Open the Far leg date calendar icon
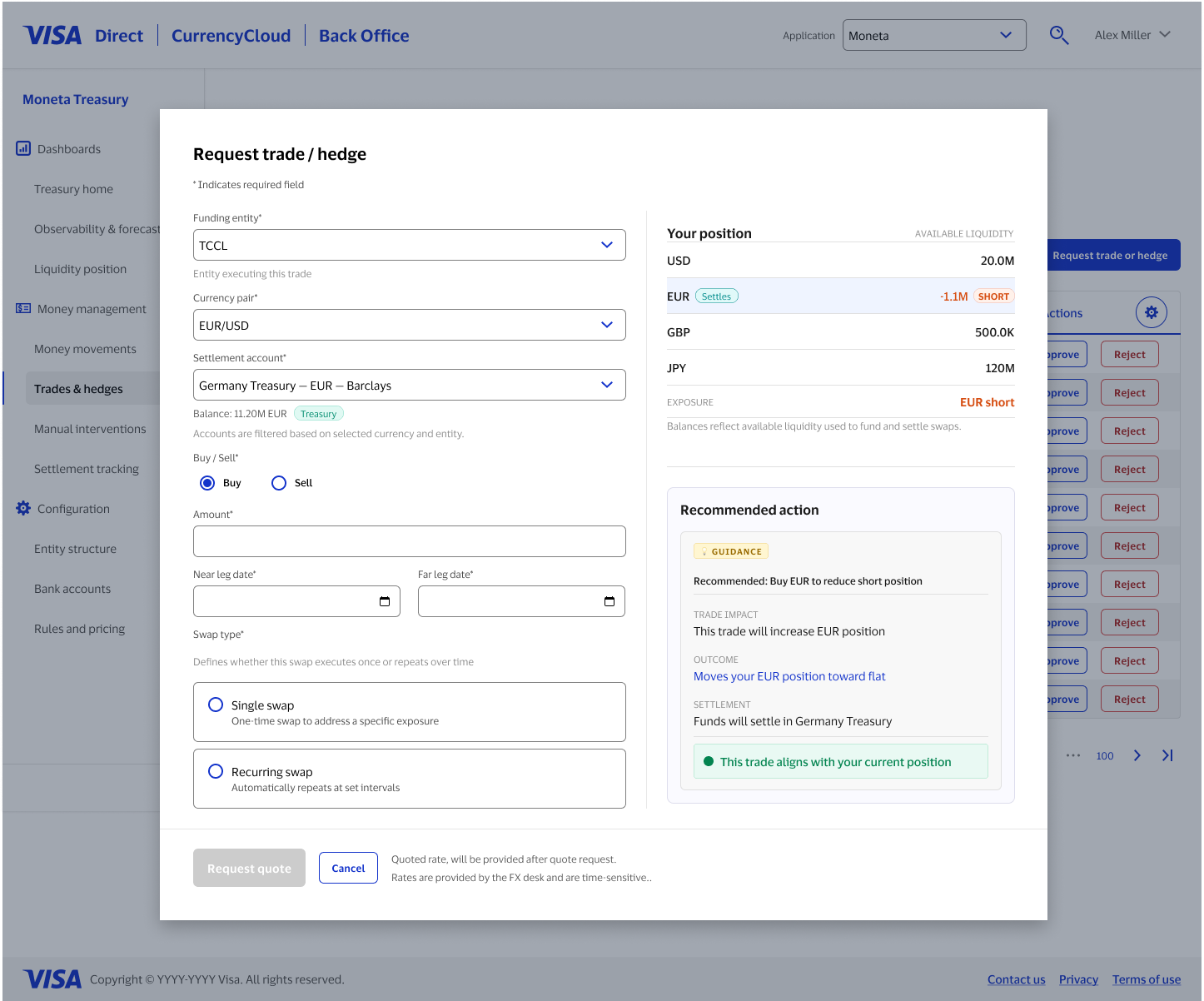This screenshot has width=1204, height=1001. click(x=609, y=601)
